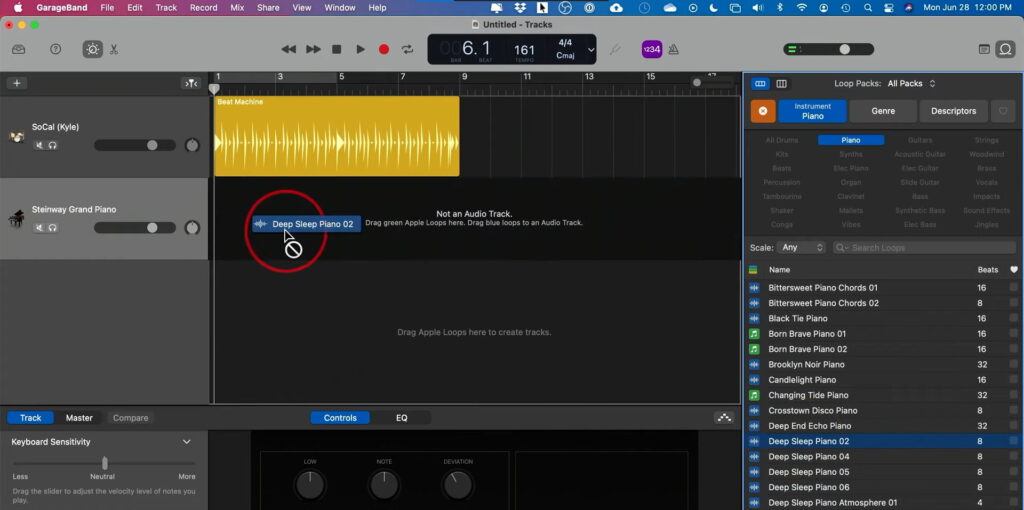Open Quick Help question mark button
Viewport: 1024px width, 510px height.
[x=56, y=49]
